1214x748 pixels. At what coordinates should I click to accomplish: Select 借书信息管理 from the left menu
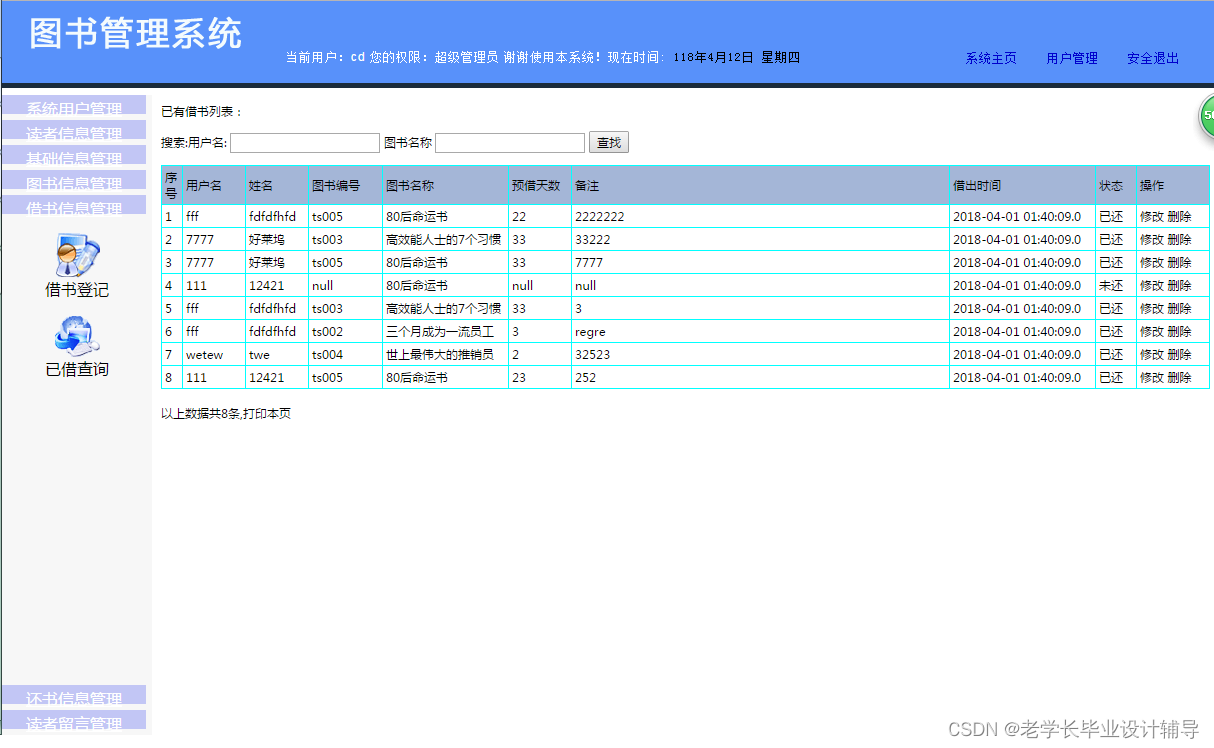pos(75,207)
